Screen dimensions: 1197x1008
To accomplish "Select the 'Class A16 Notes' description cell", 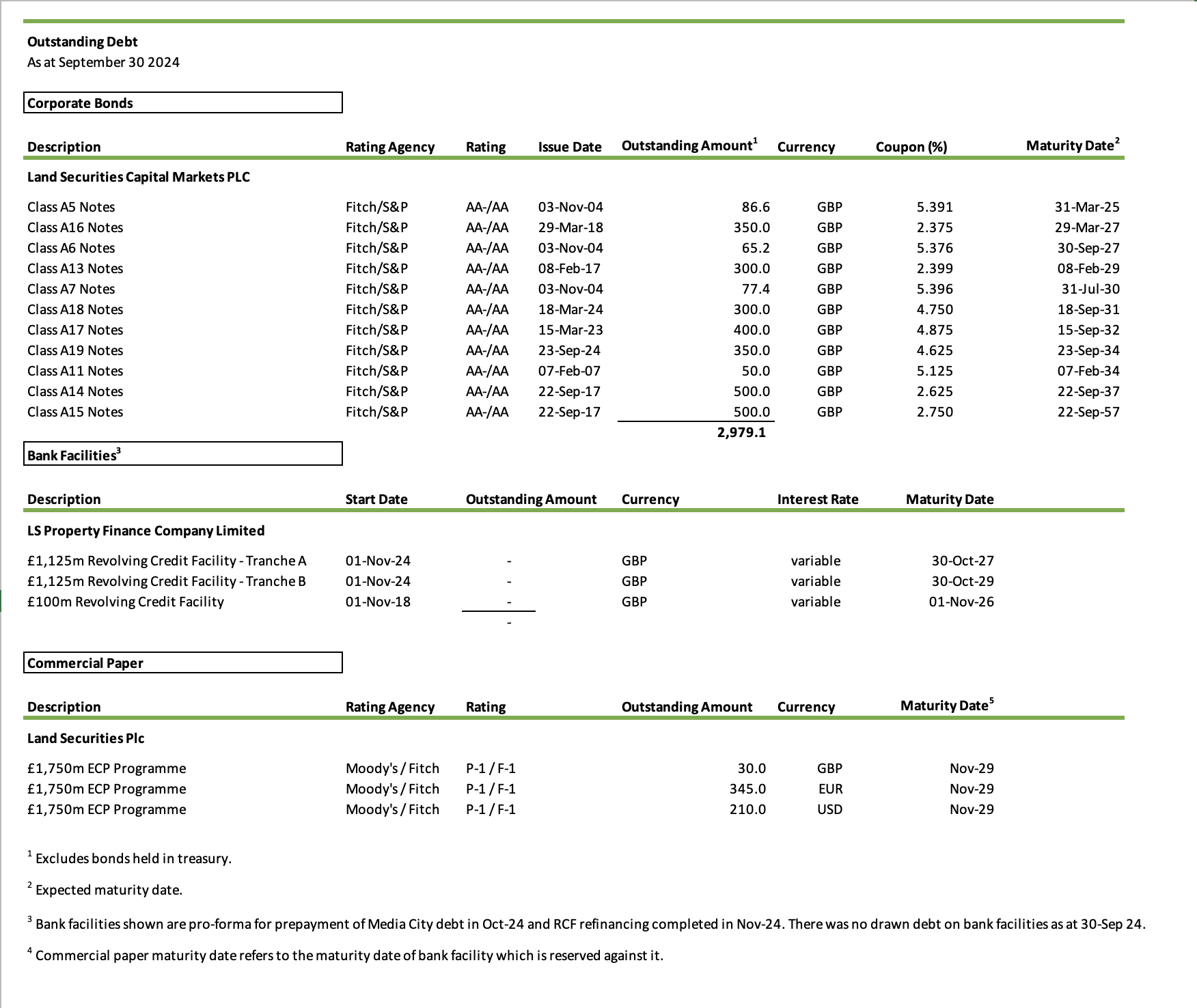I will click(x=75, y=227).
